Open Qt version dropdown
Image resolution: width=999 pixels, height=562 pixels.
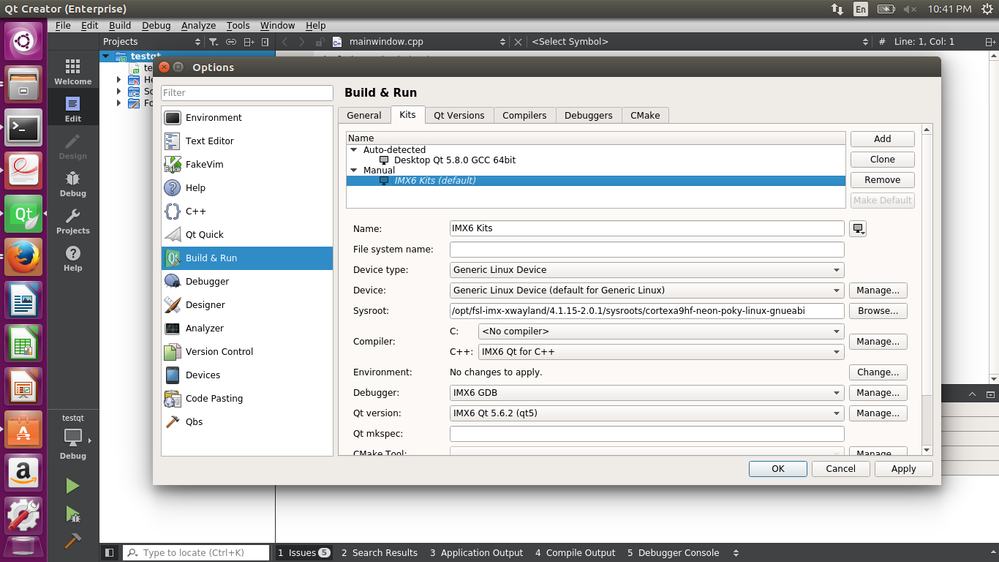point(647,413)
